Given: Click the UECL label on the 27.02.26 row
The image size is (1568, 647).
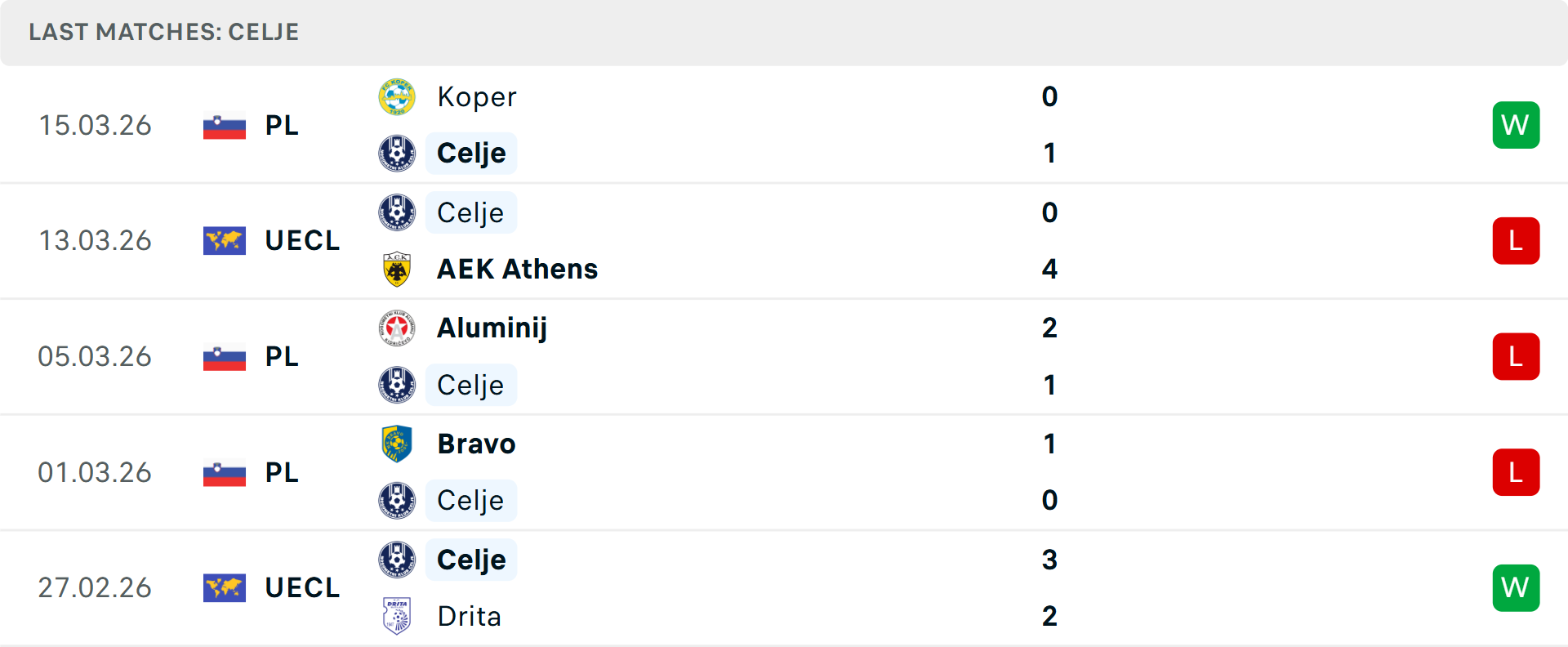Looking at the screenshot, I should click(302, 588).
